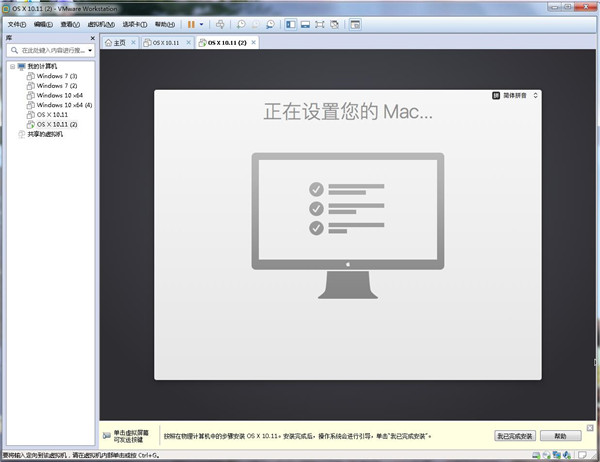Collapse the 我的计算机 tree node
The width and height of the screenshot is (600, 462).
click(x=12, y=67)
